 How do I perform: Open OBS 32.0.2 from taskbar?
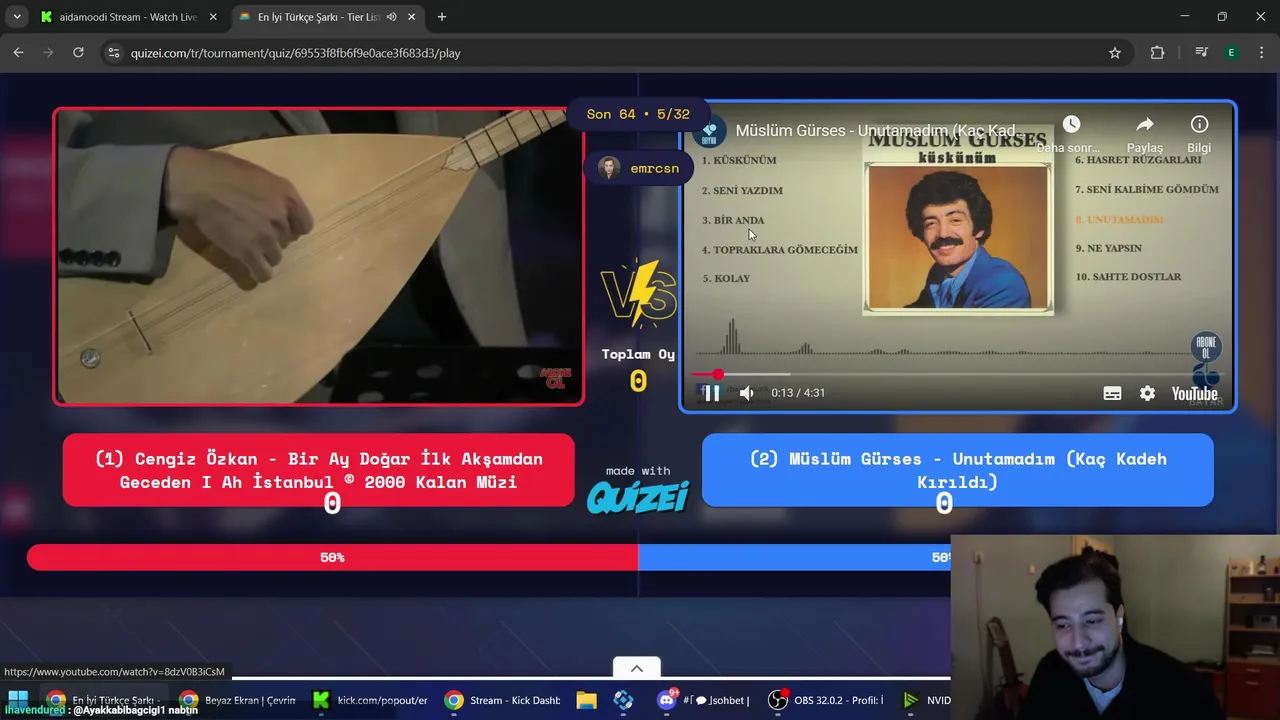click(828, 700)
